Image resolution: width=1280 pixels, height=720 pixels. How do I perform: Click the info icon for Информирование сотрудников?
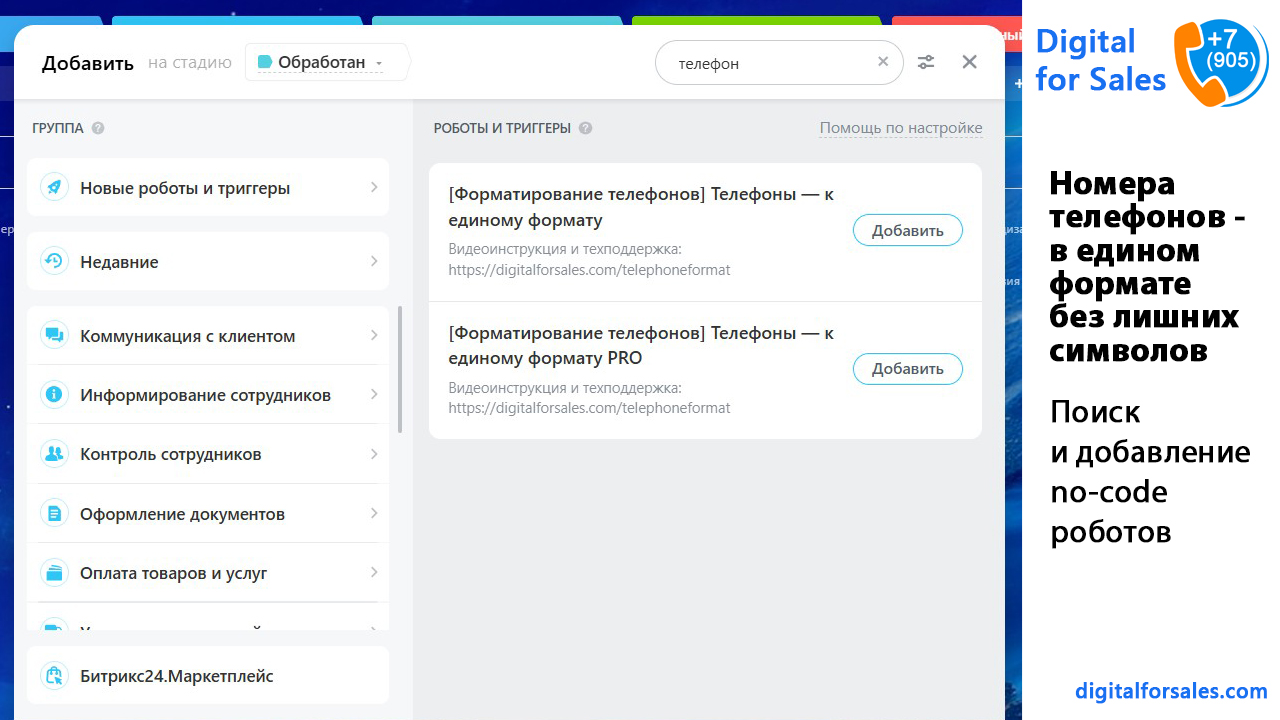click(53, 394)
